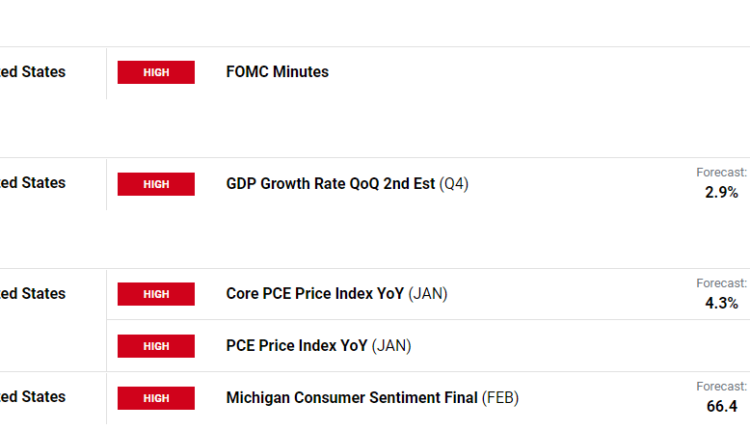This screenshot has width=750, height=430.
Task: Click the (FEB) period label
Action: pos(500,398)
